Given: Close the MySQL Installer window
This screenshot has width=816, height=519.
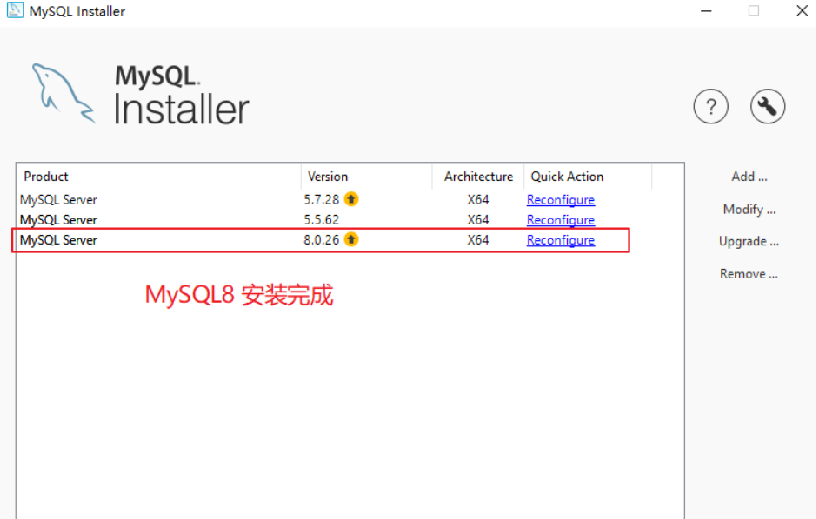Looking at the screenshot, I should pyautogui.click(x=802, y=10).
